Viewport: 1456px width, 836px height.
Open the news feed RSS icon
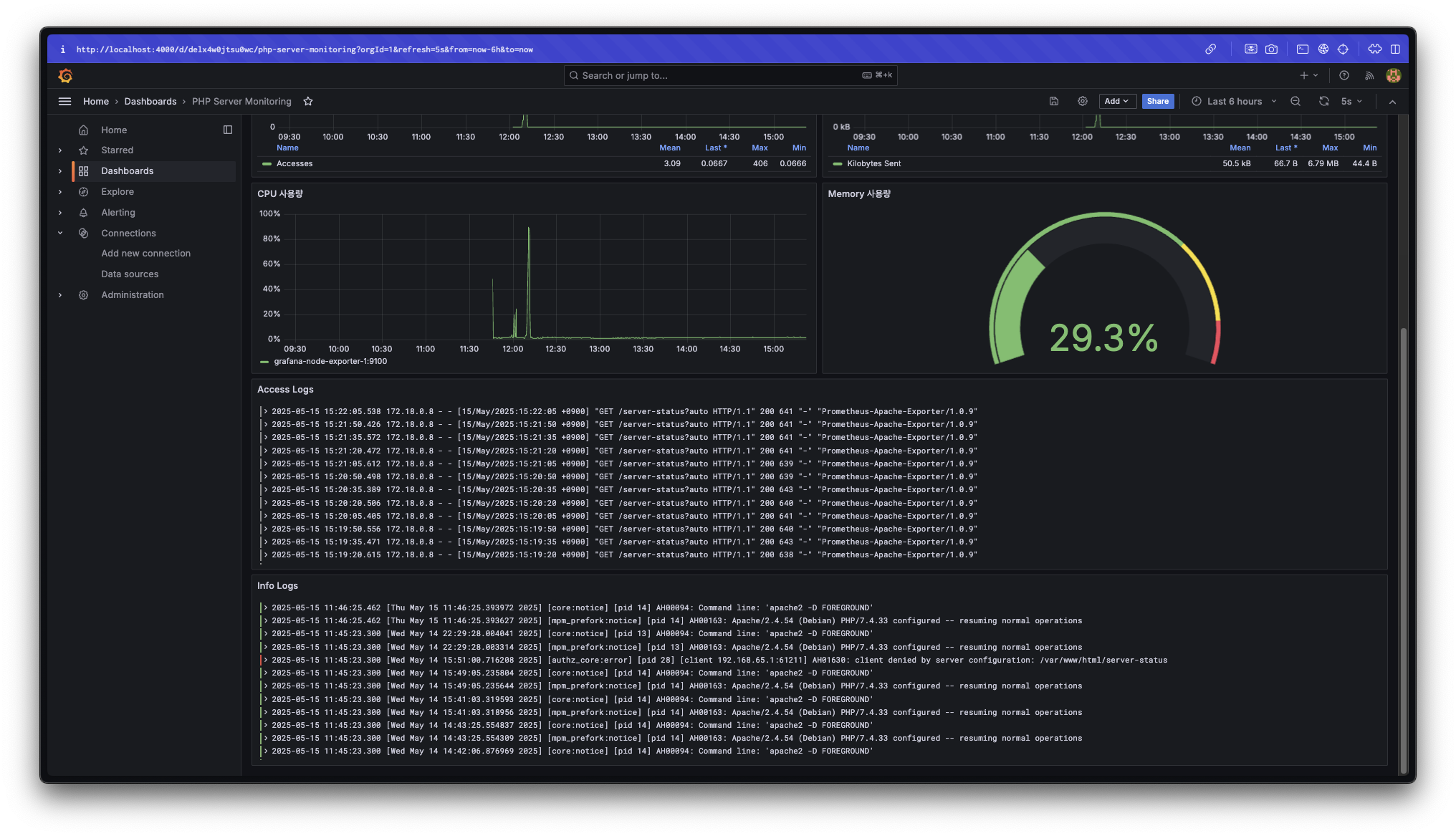[x=1369, y=75]
